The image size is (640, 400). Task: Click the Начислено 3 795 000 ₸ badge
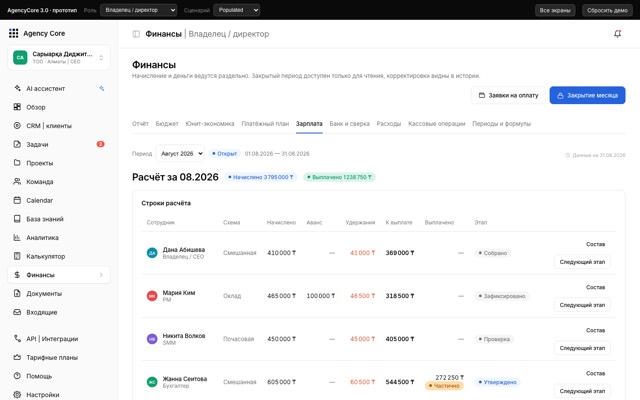[x=261, y=177]
